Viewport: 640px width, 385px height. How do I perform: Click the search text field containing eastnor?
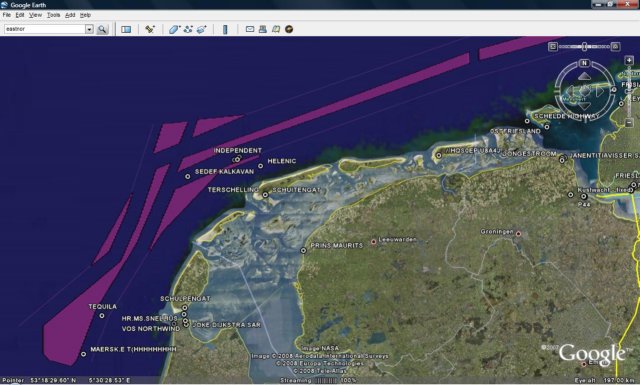coord(44,29)
